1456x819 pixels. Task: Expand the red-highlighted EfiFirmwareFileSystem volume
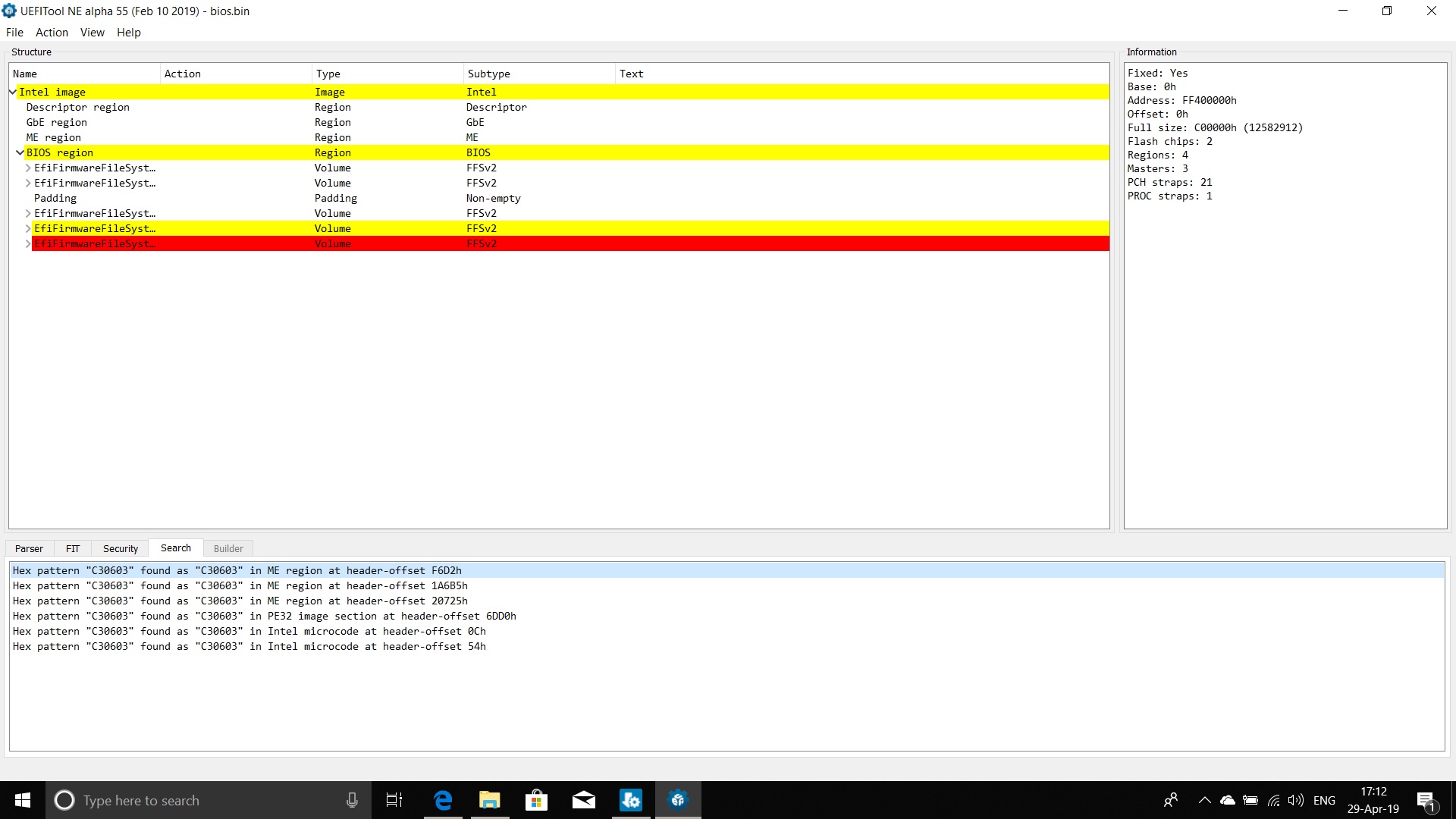click(28, 243)
